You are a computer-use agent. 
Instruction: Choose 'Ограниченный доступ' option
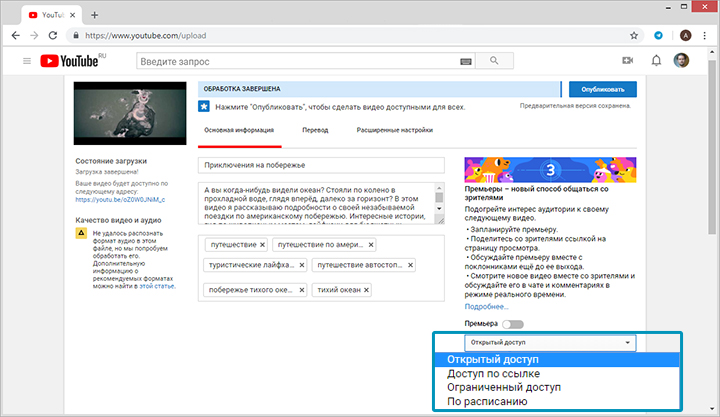557,388
